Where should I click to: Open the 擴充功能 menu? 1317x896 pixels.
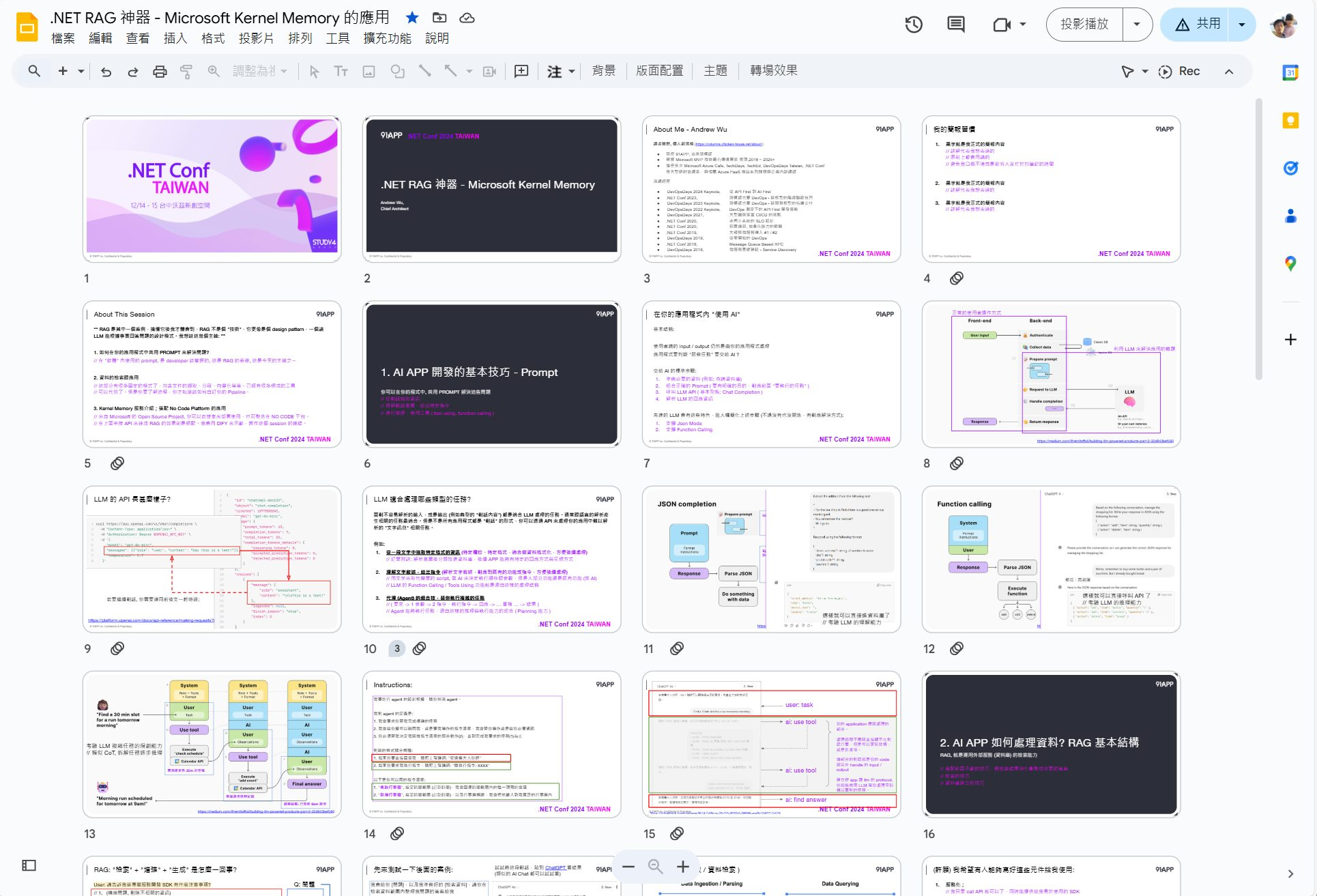(387, 38)
